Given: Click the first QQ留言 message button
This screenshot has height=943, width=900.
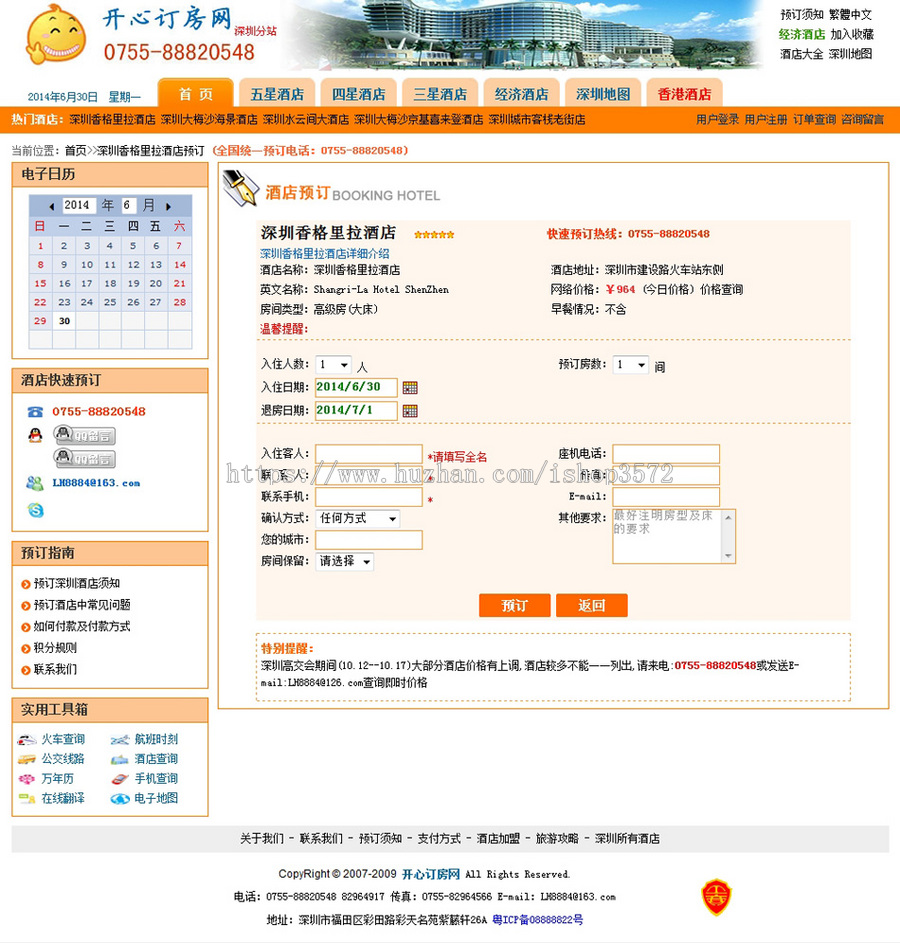Looking at the screenshot, I should (83, 436).
